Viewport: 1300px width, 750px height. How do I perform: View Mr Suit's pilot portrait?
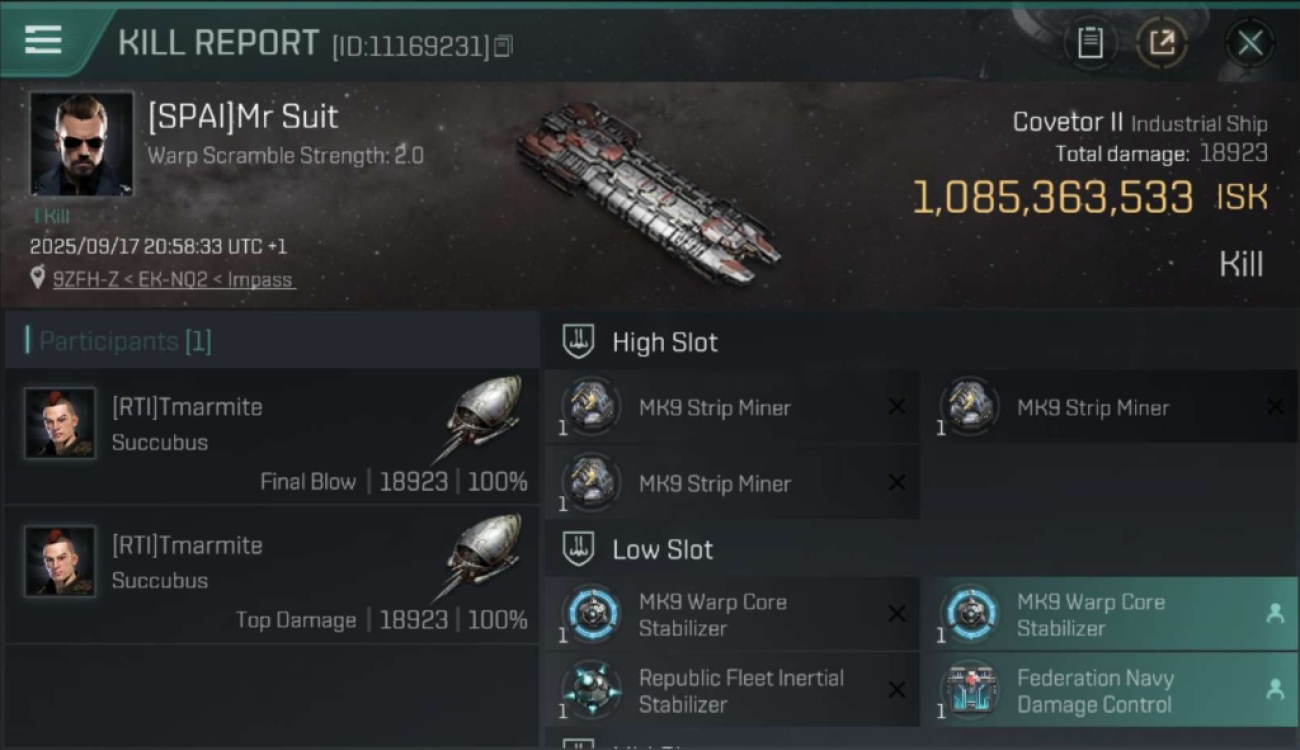pyautogui.click(x=81, y=144)
